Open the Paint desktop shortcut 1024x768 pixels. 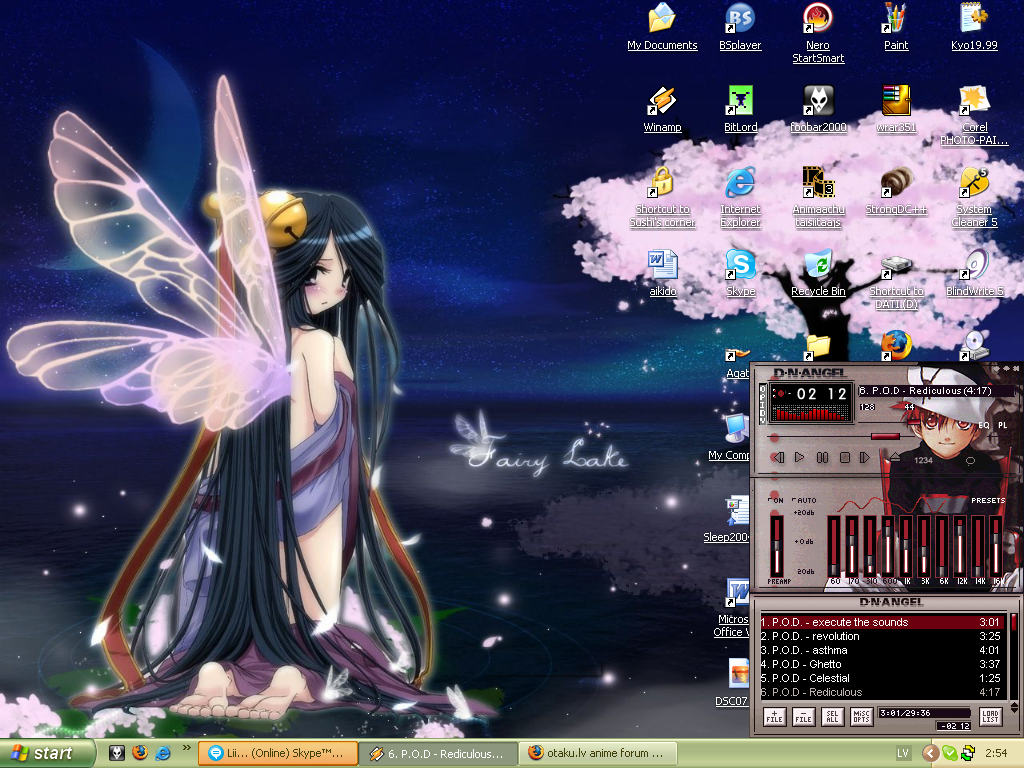tap(896, 27)
